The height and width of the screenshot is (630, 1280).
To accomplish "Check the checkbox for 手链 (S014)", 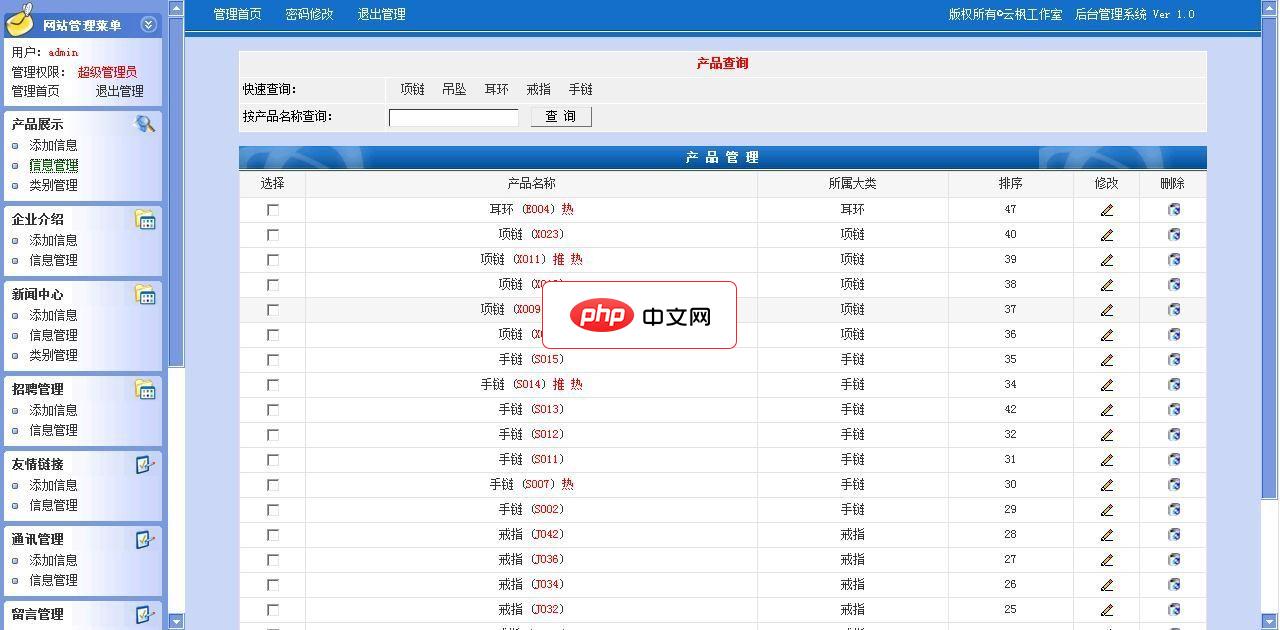I will tap(271, 384).
